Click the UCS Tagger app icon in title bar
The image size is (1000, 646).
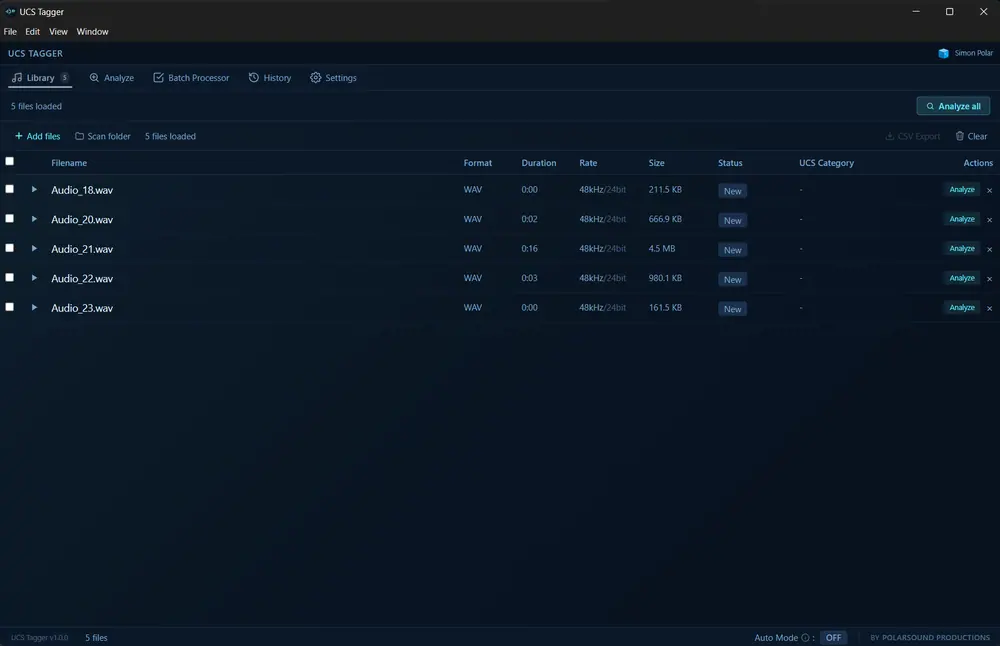click(10, 11)
